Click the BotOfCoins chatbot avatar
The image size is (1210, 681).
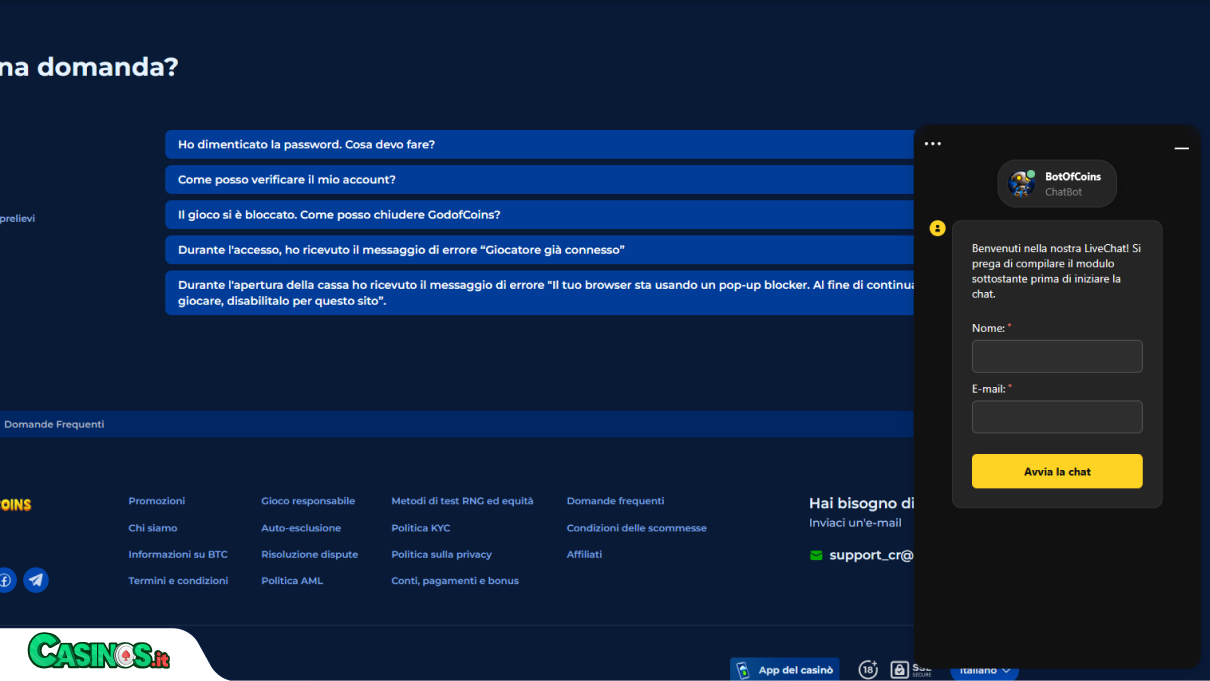[1022, 184]
